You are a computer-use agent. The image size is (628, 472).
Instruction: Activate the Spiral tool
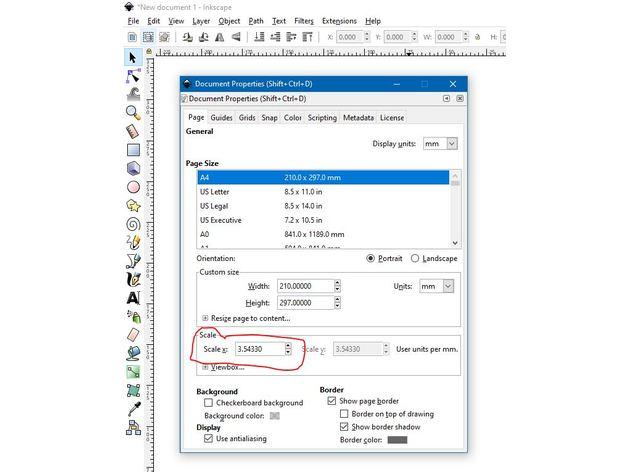133,224
